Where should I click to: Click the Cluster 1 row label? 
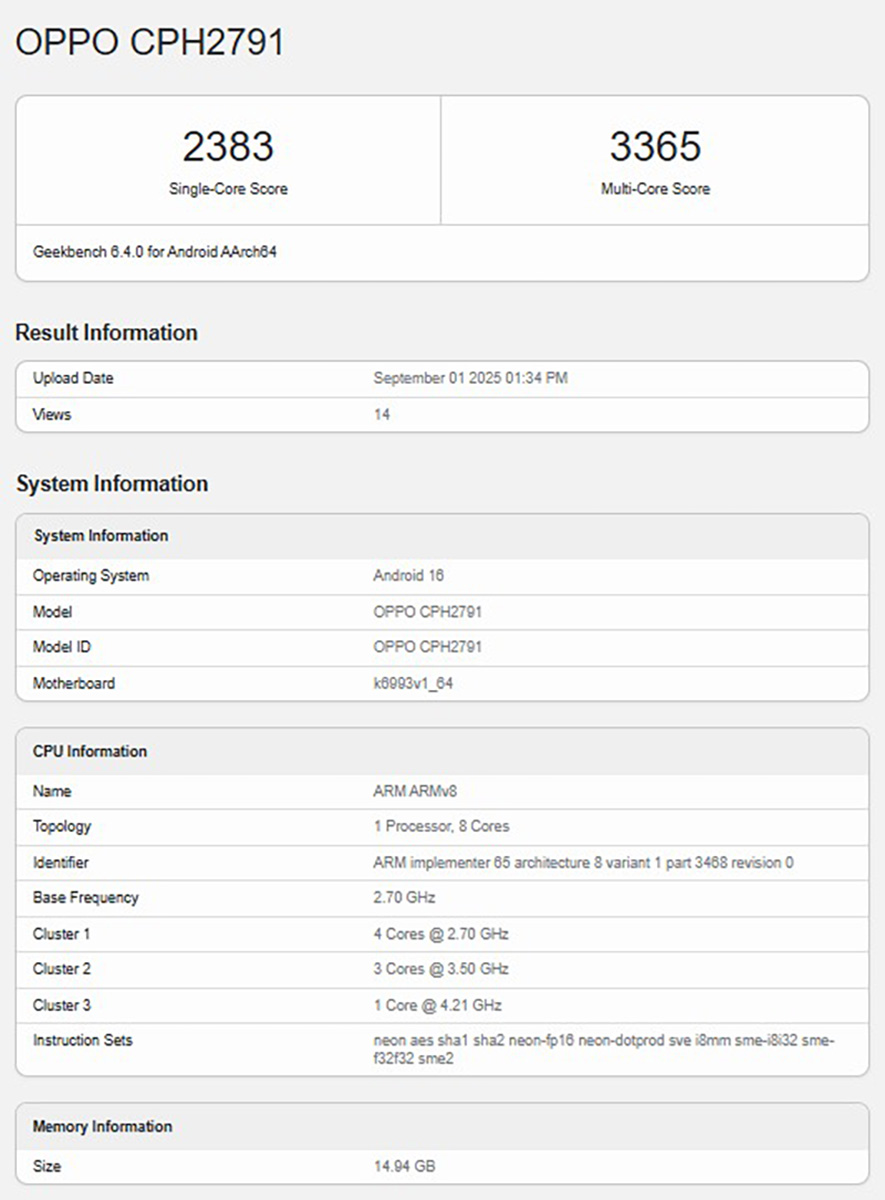(62, 934)
